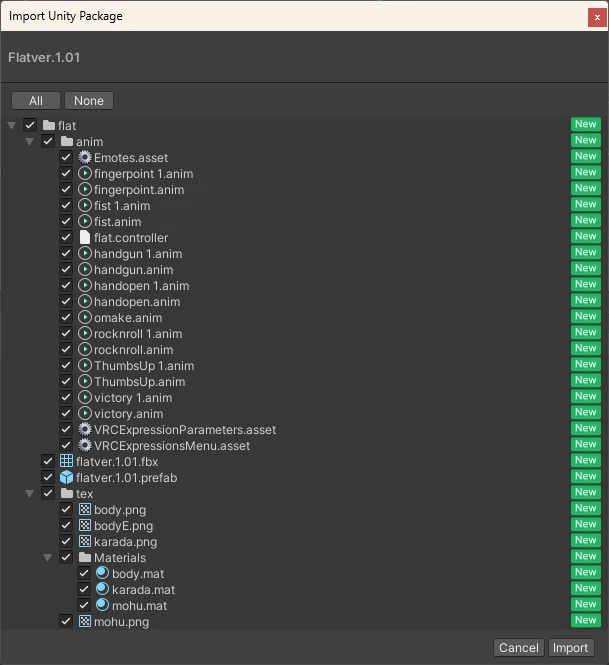This screenshot has width=609, height=665.
Task: Click the handgun 1.anim animation icon
Action: [x=85, y=254]
